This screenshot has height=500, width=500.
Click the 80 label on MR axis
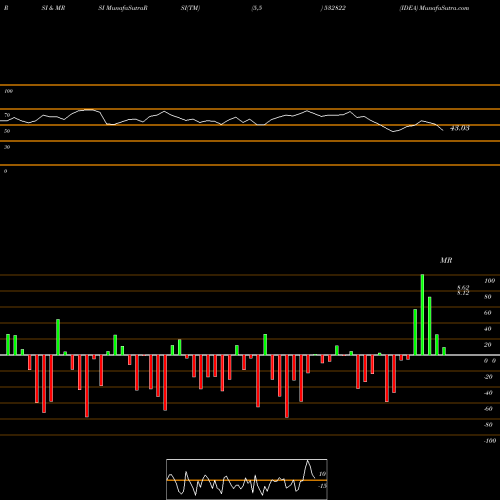coord(488,297)
